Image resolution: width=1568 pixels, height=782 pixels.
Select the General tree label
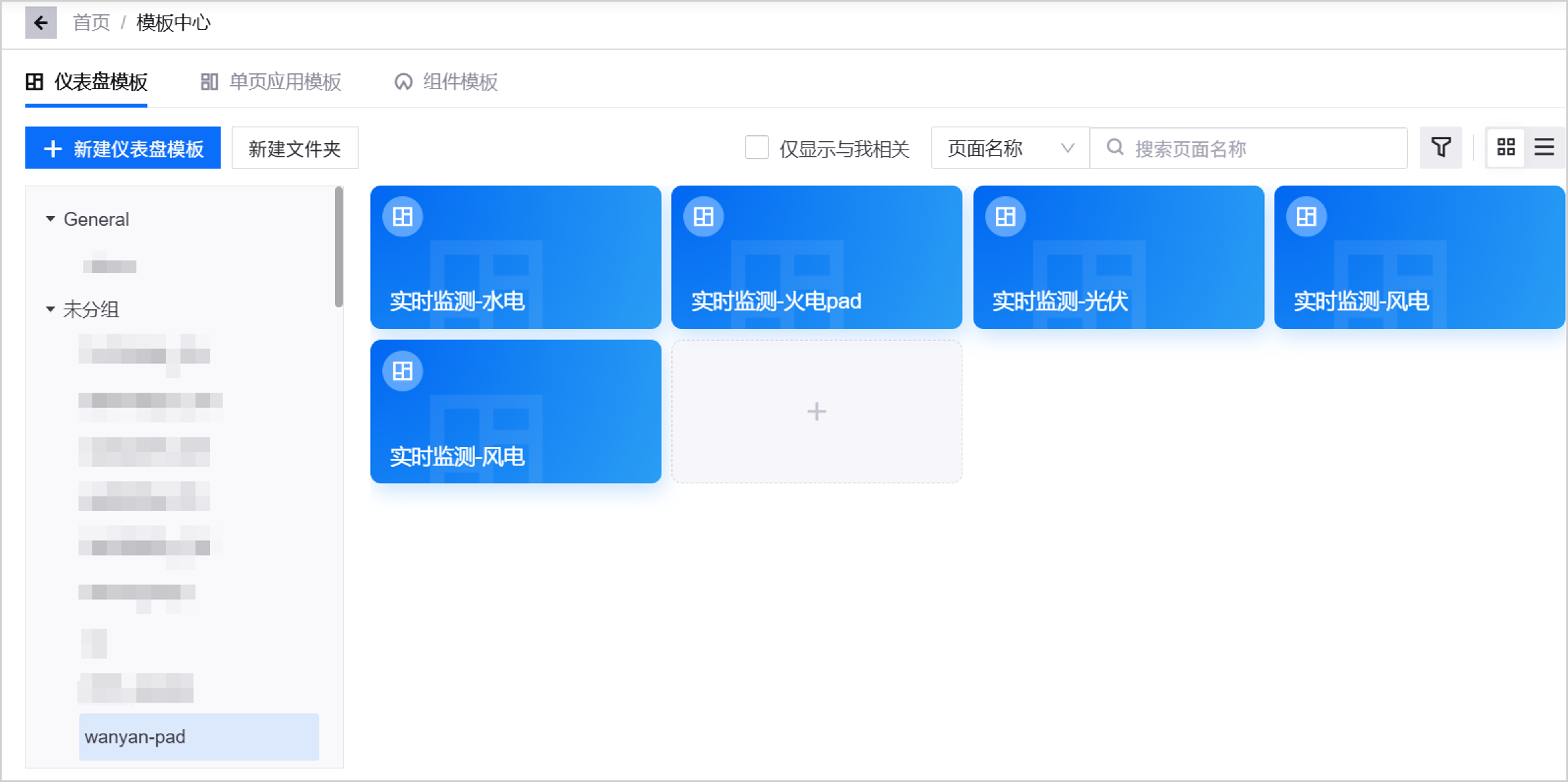click(96, 219)
